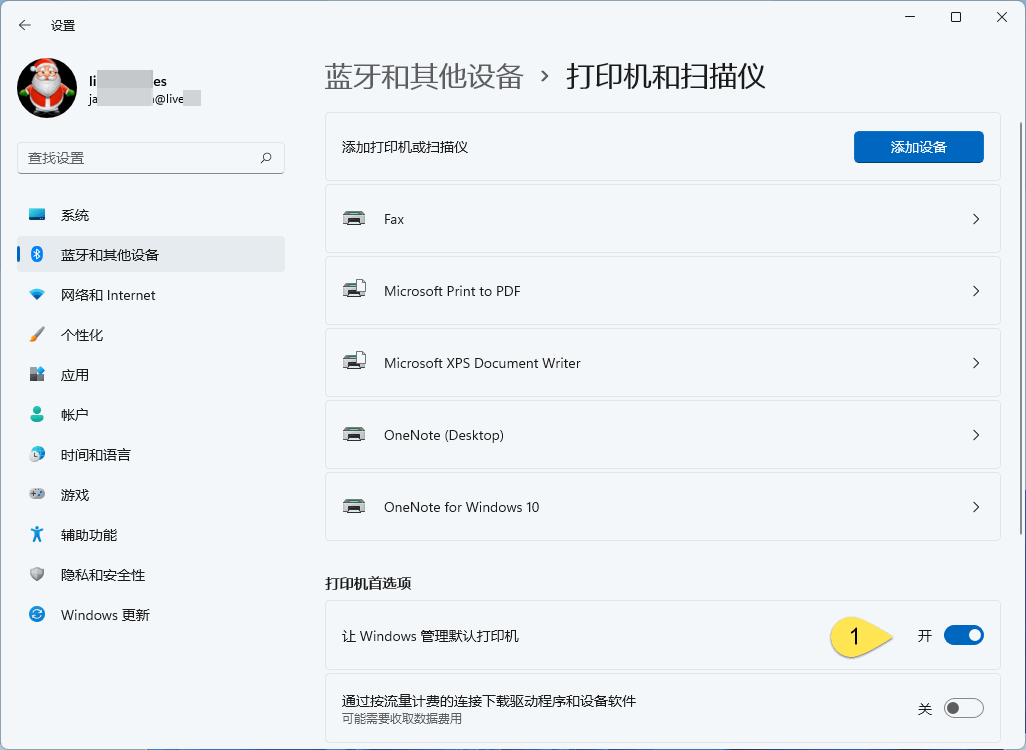The width and height of the screenshot is (1026, 750).
Task: Minimize the Settings window
Action: tap(910, 17)
